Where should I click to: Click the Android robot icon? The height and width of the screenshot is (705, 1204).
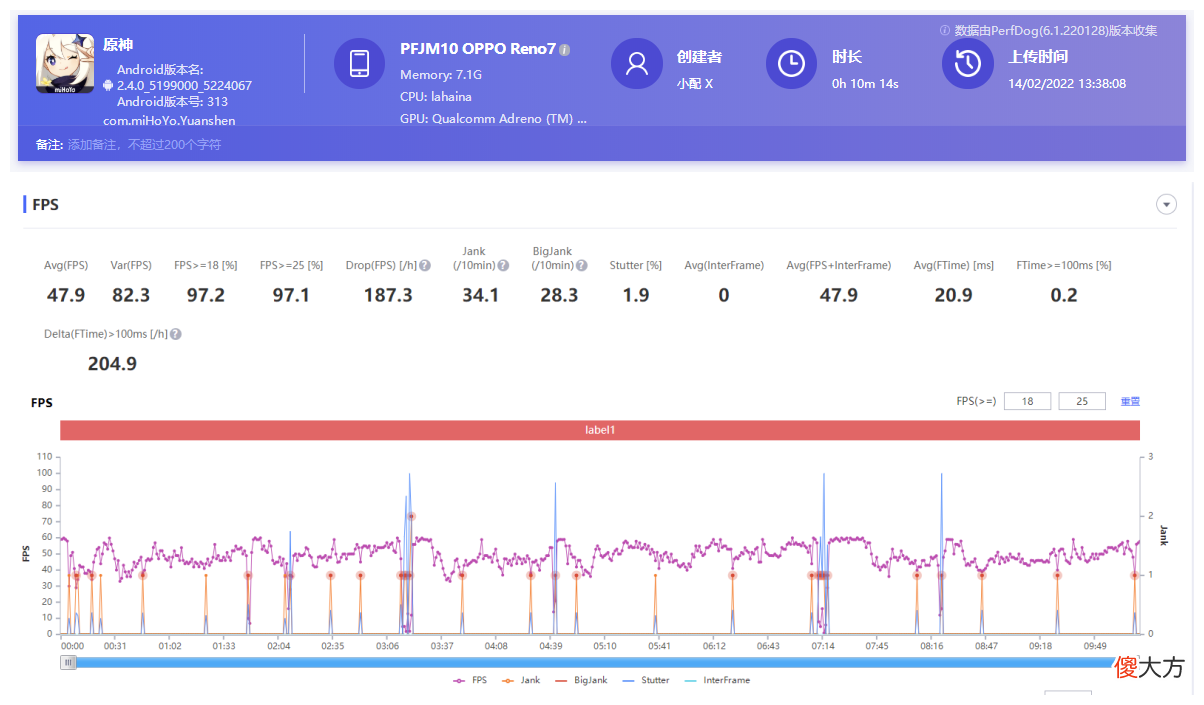click(x=108, y=86)
